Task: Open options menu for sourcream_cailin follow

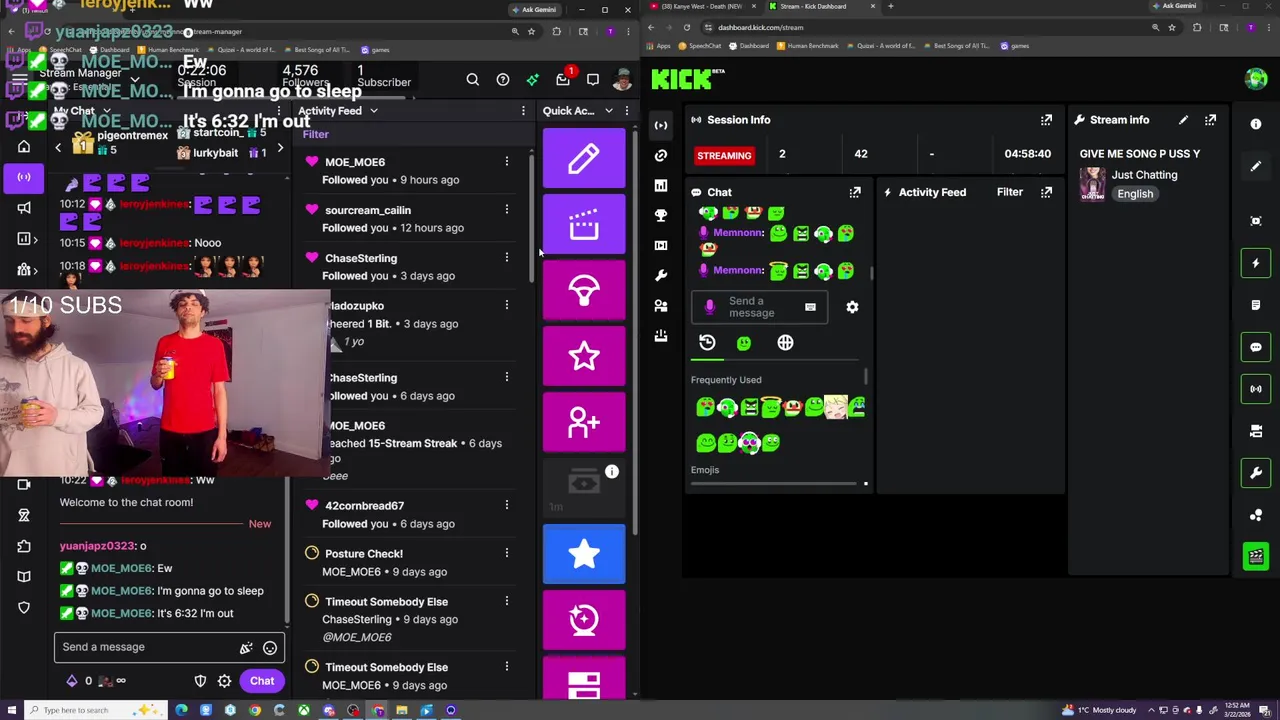Action: pos(506,210)
